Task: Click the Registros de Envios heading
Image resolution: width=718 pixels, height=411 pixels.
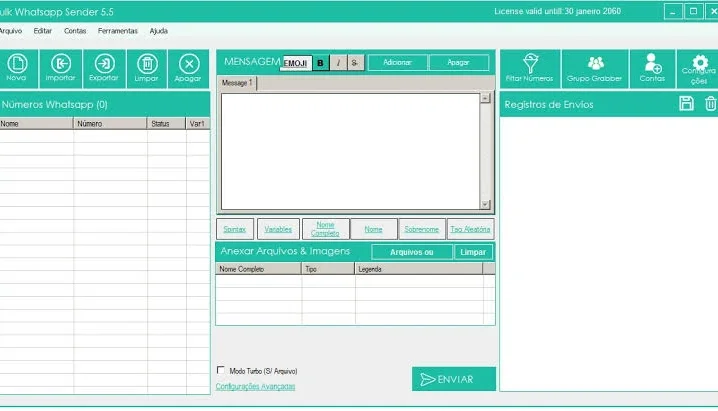Action: click(x=549, y=105)
